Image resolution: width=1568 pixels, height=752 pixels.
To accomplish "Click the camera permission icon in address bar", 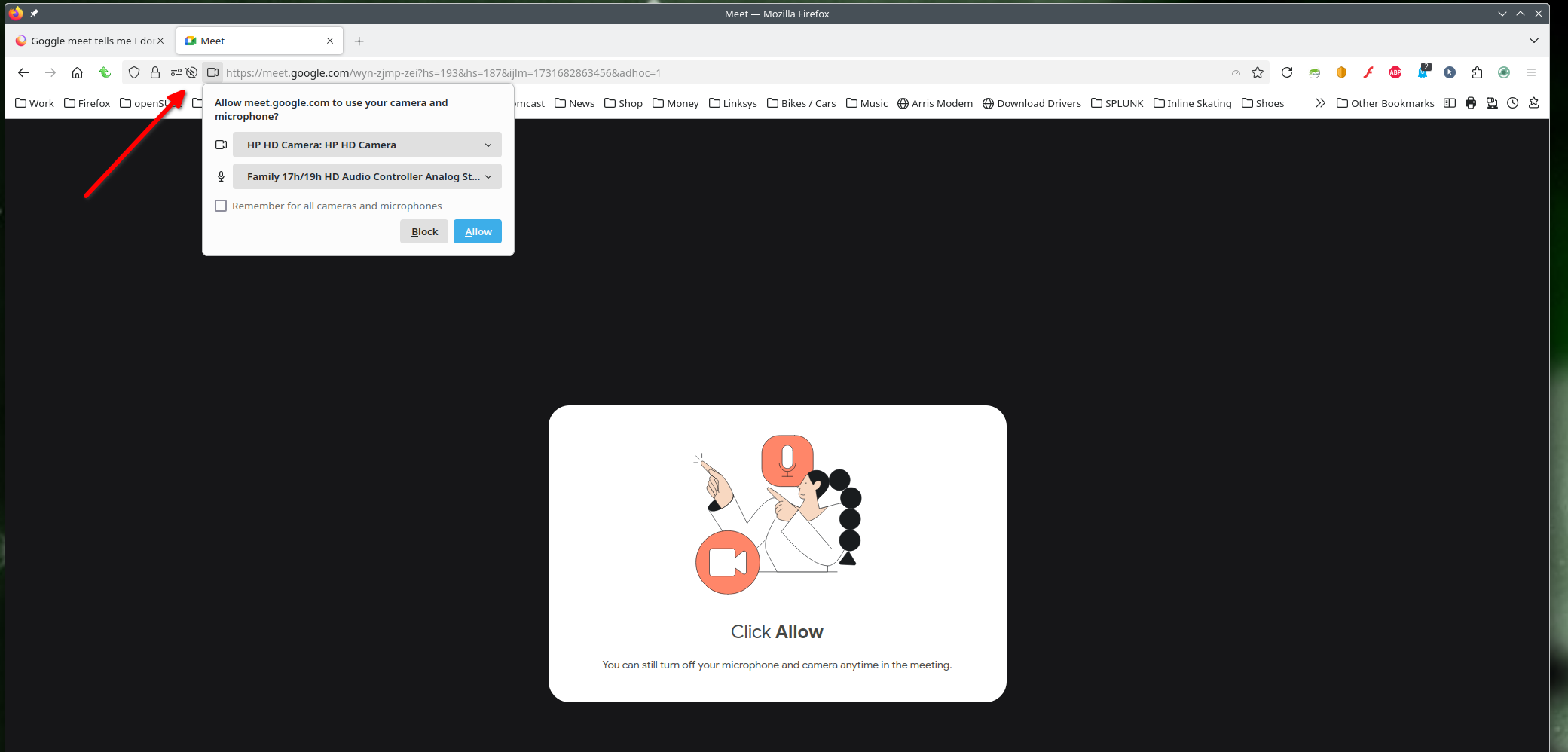I will coord(213,72).
